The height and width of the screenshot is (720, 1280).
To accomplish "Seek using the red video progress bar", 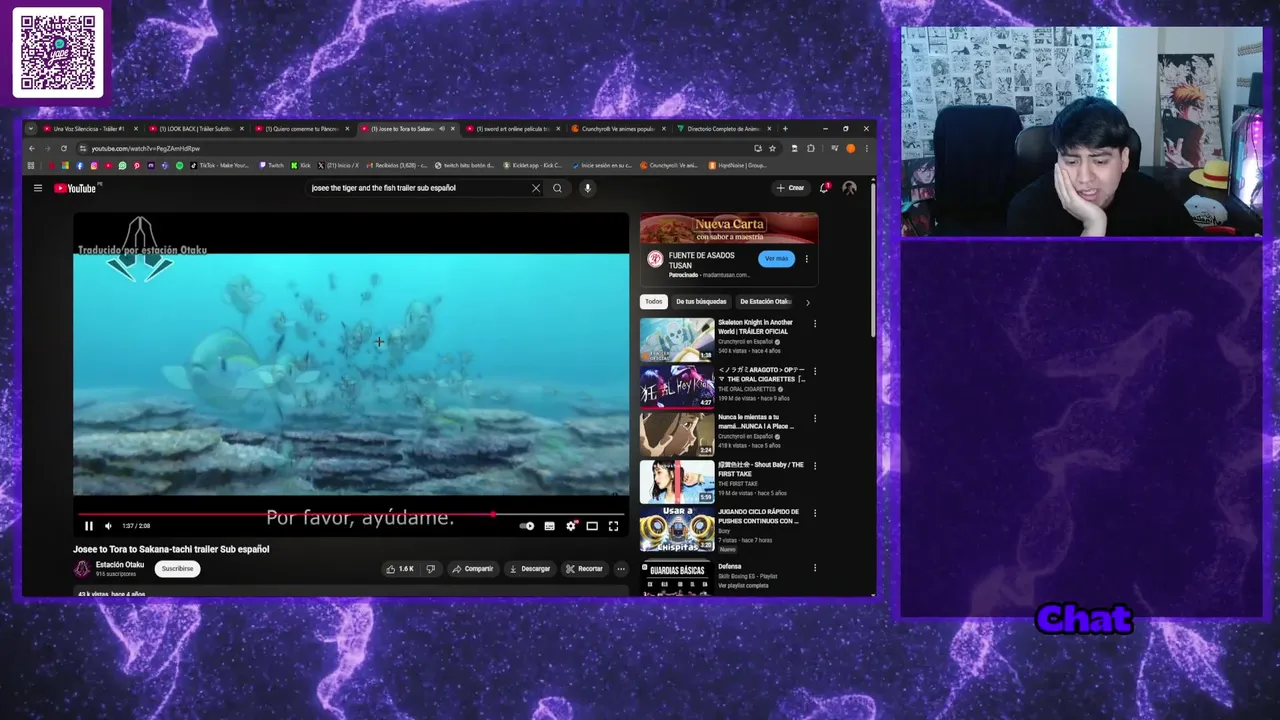I will tap(351, 514).
